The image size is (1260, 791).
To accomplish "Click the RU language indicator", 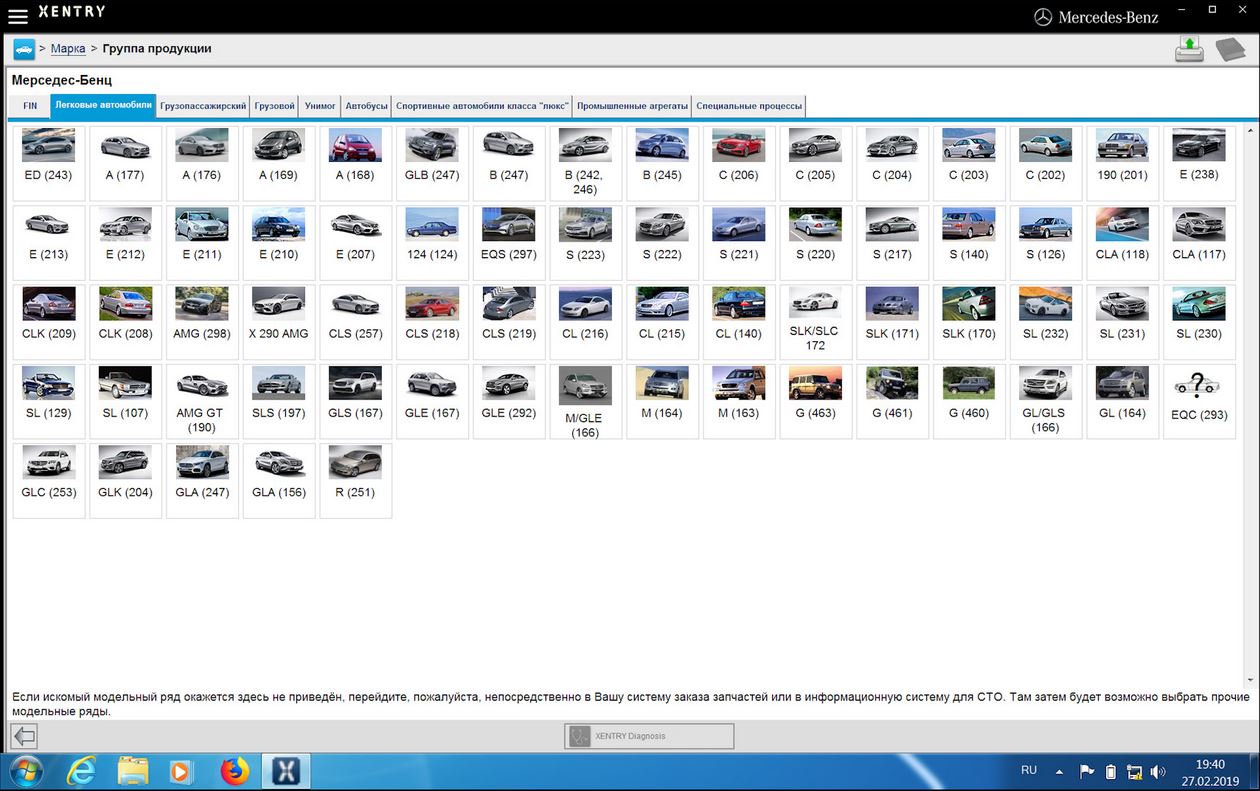I will (1029, 770).
